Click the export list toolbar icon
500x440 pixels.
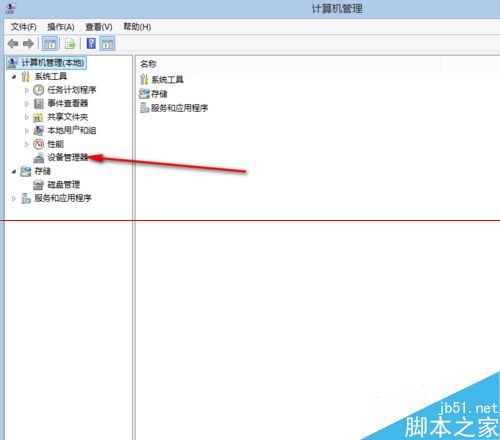click(70, 44)
